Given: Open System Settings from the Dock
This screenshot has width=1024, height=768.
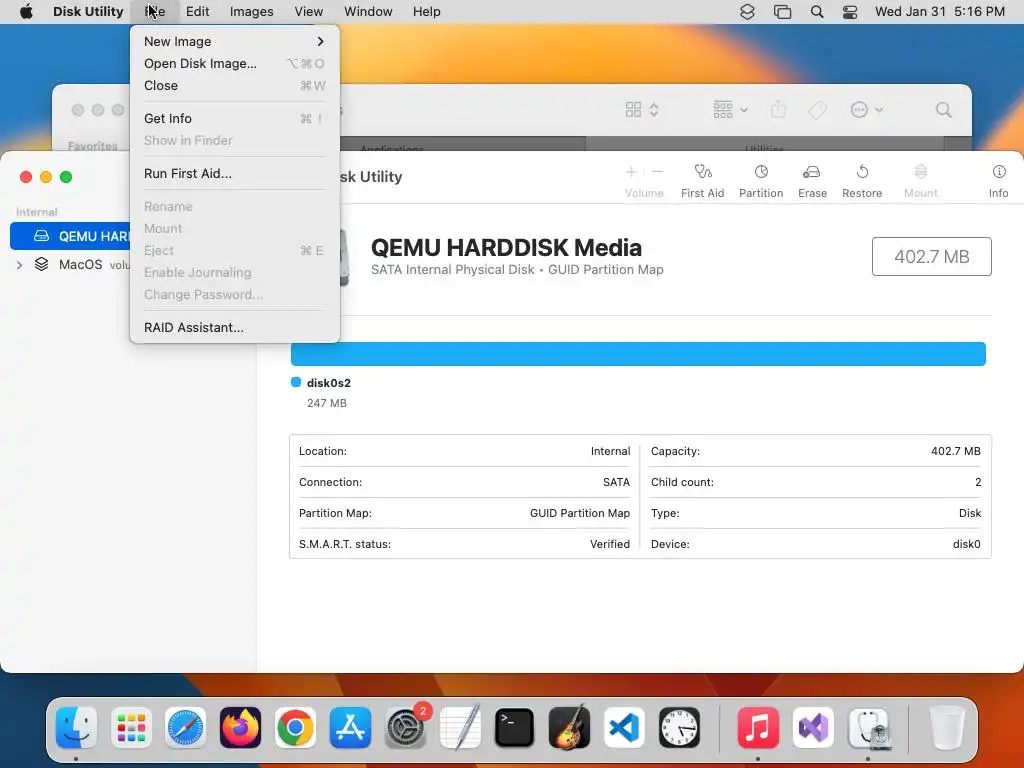Looking at the screenshot, I should (x=405, y=728).
